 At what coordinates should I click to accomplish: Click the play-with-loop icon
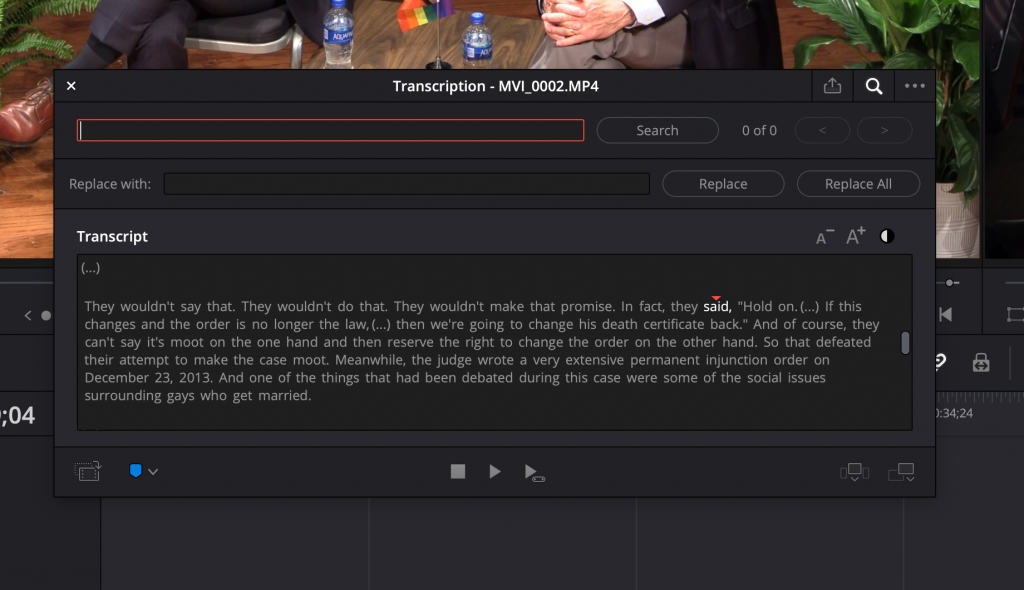(x=534, y=472)
